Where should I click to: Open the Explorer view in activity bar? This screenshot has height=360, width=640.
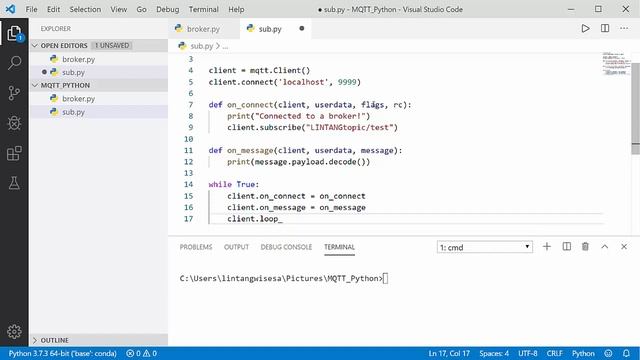tap(14, 33)
